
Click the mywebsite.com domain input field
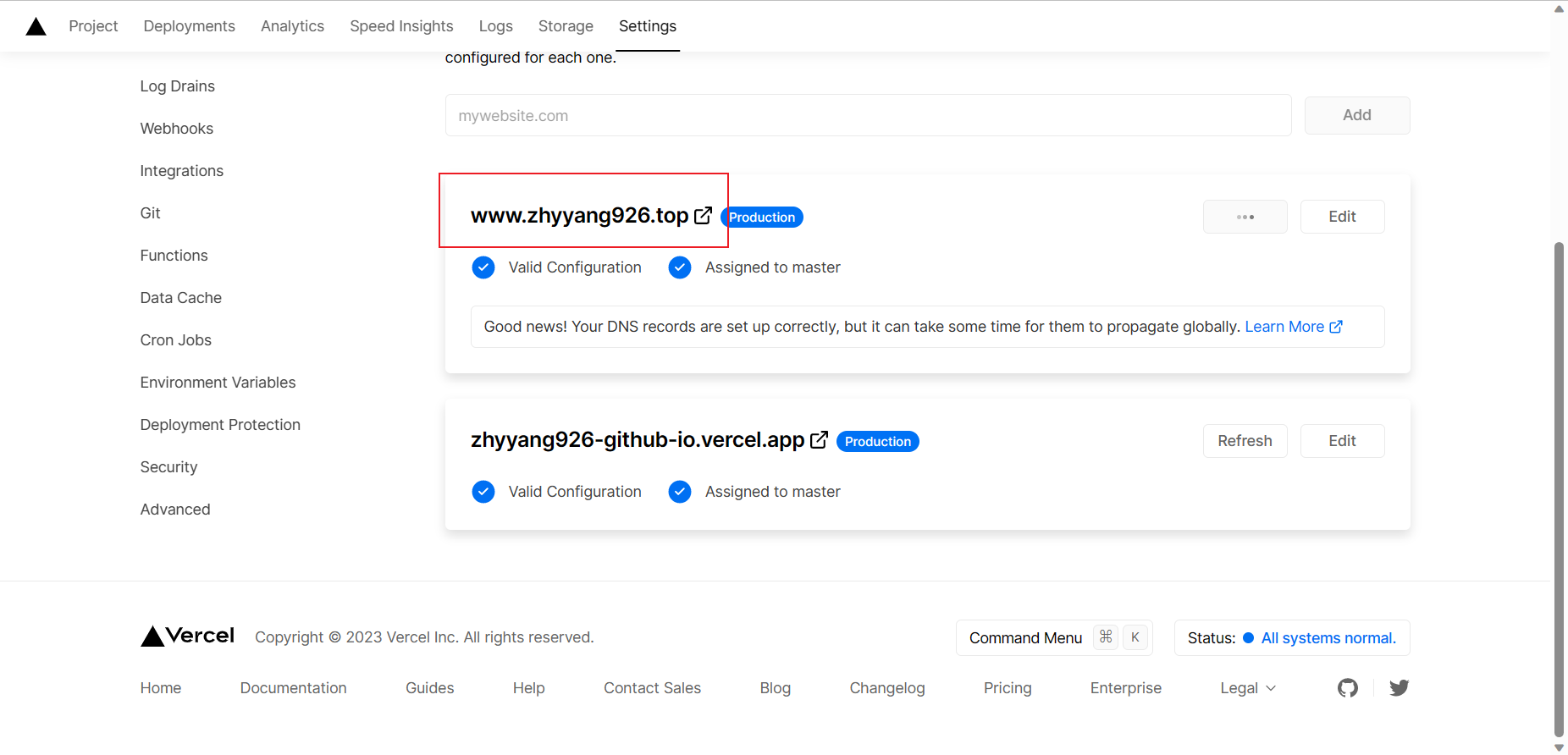pos(869,115)
